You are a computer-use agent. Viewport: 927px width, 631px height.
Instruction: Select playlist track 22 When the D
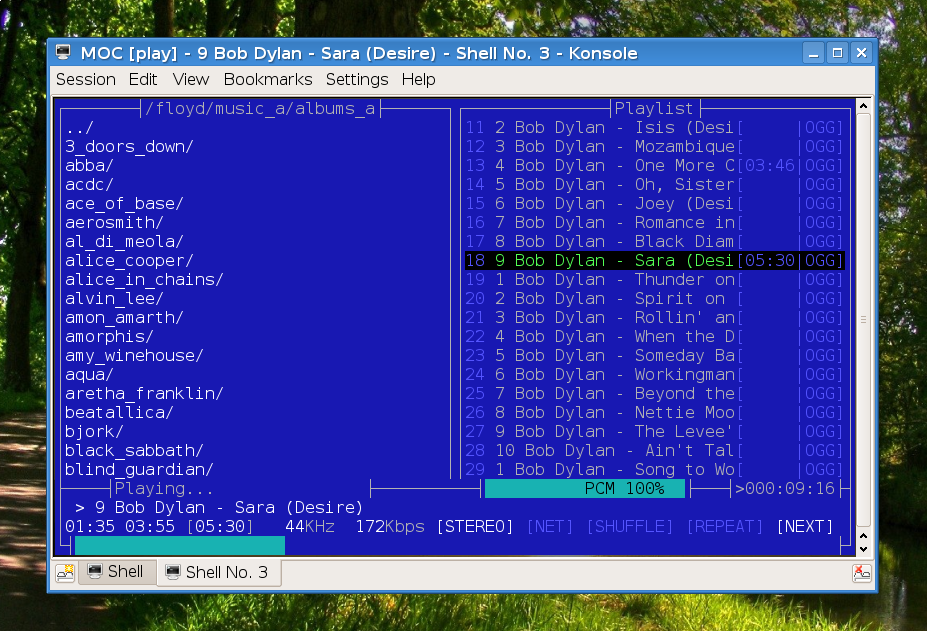[654, 336]
